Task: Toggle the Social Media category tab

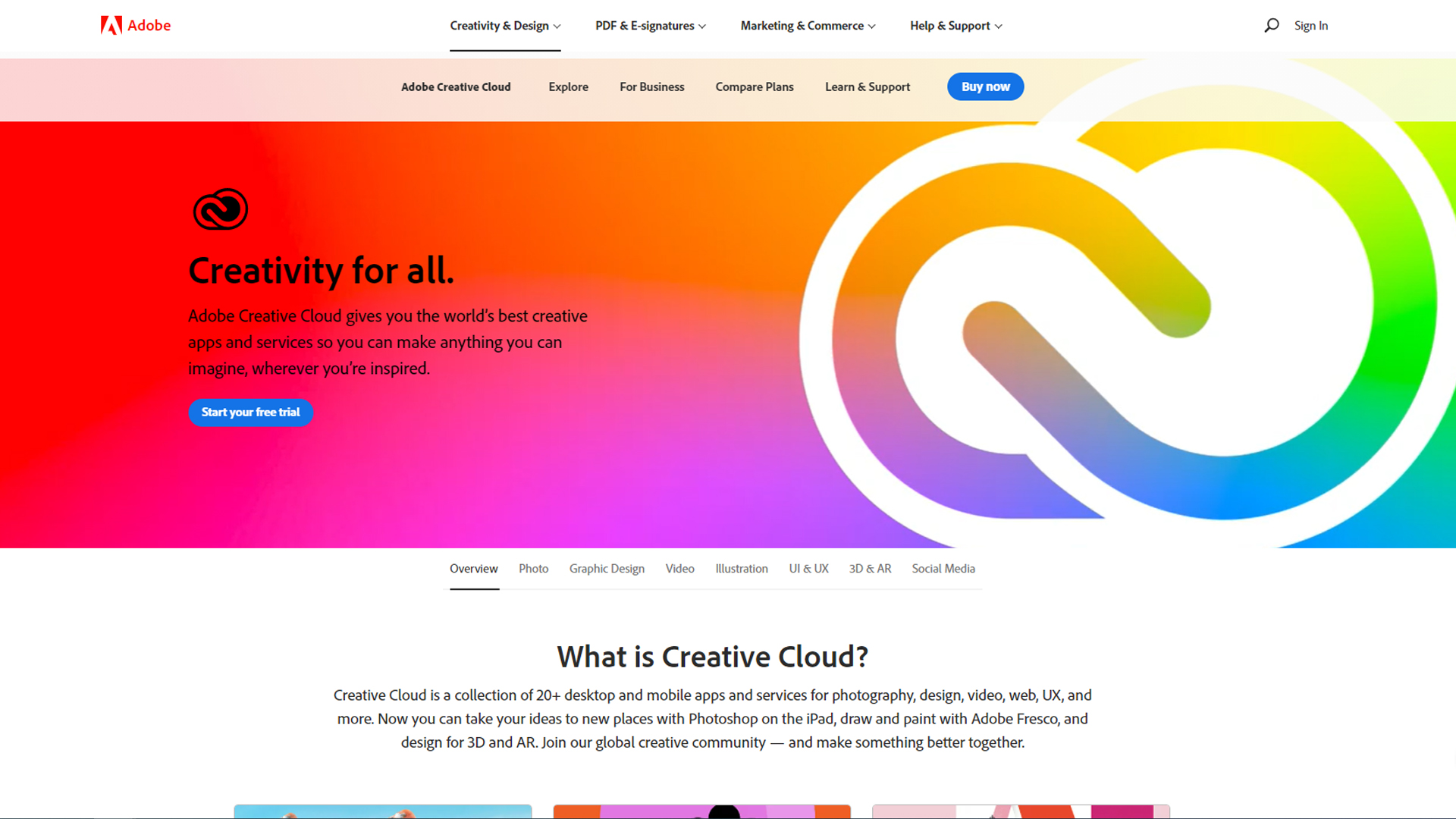Action: pos(943,568)
